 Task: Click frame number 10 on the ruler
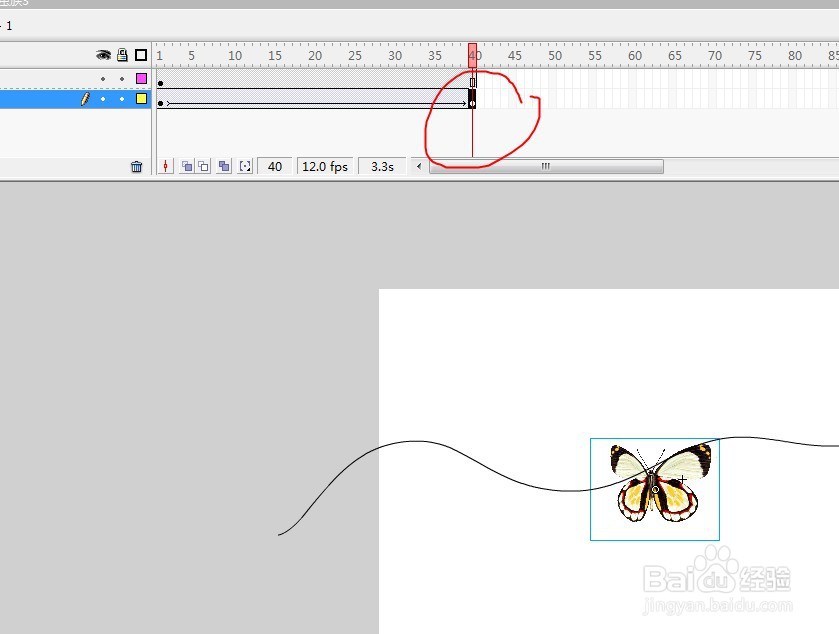[x=235, y=56]
